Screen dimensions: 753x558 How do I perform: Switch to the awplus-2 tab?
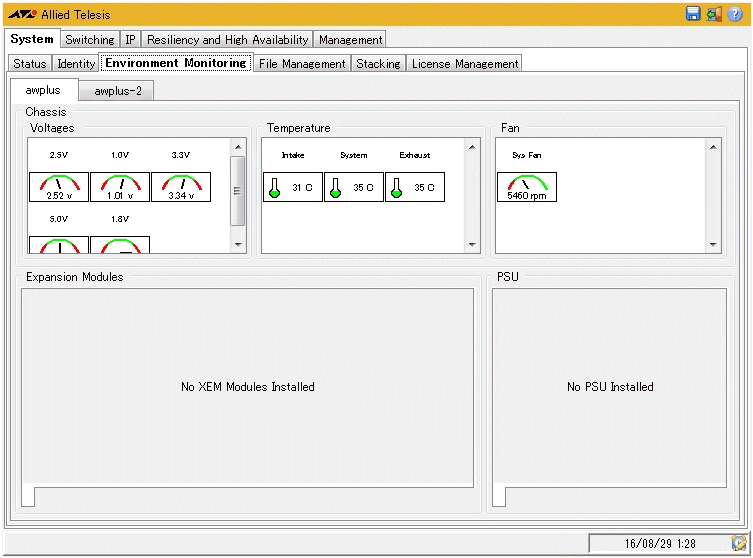(x=117, y=91)
